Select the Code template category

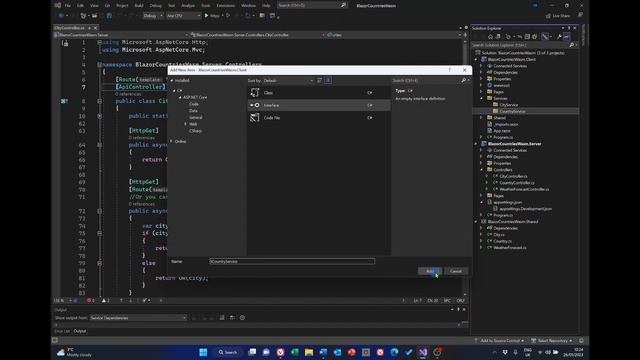pos(194,104)
